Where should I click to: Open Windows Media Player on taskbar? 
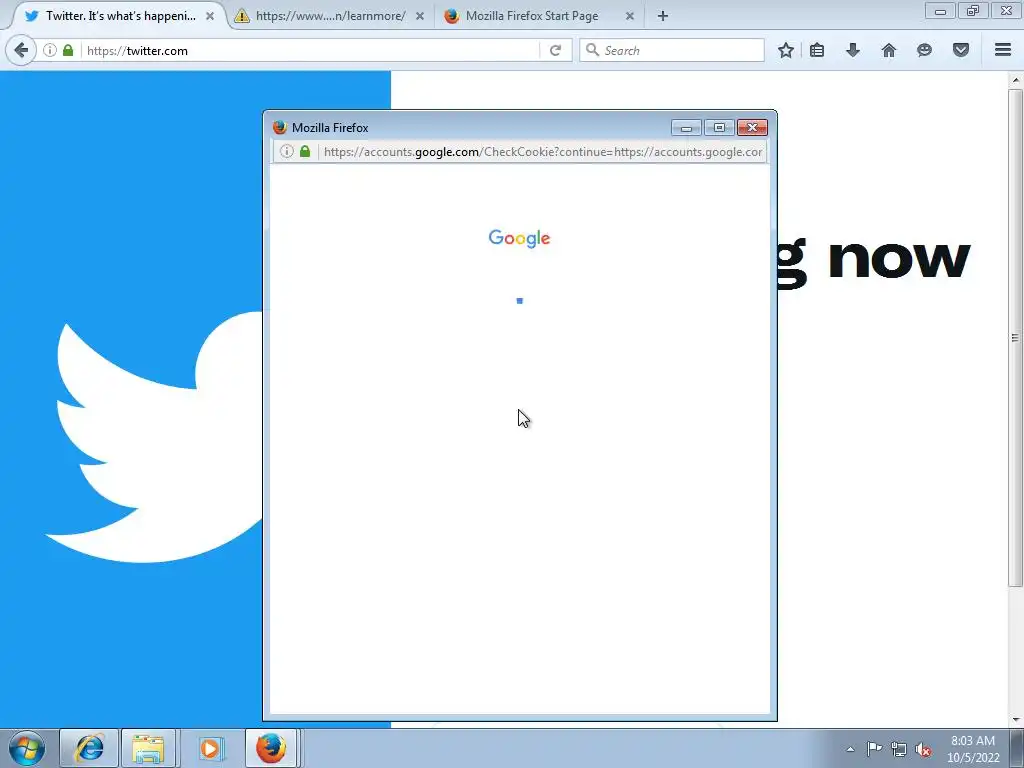pos(210,748)
